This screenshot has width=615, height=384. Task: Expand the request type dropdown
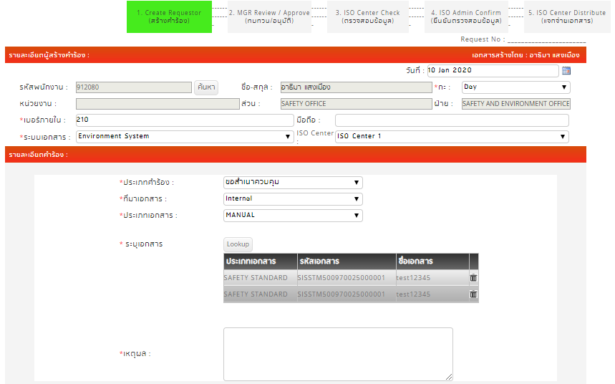[x=293, y=182]
